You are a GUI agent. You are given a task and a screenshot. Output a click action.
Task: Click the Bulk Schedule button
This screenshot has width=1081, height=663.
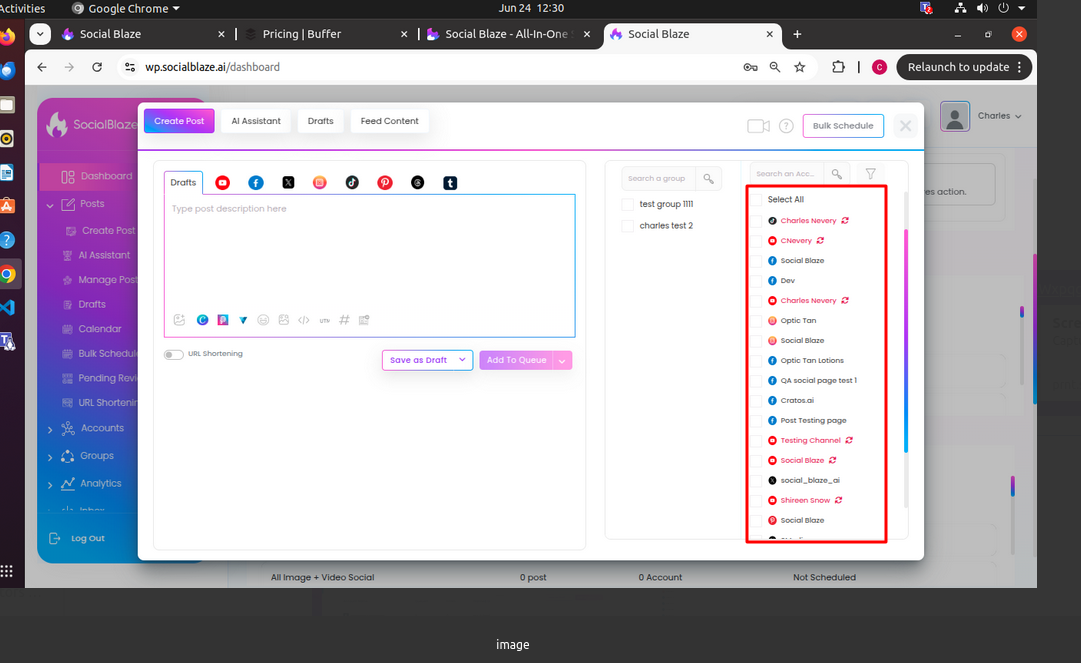coord(843,125)
